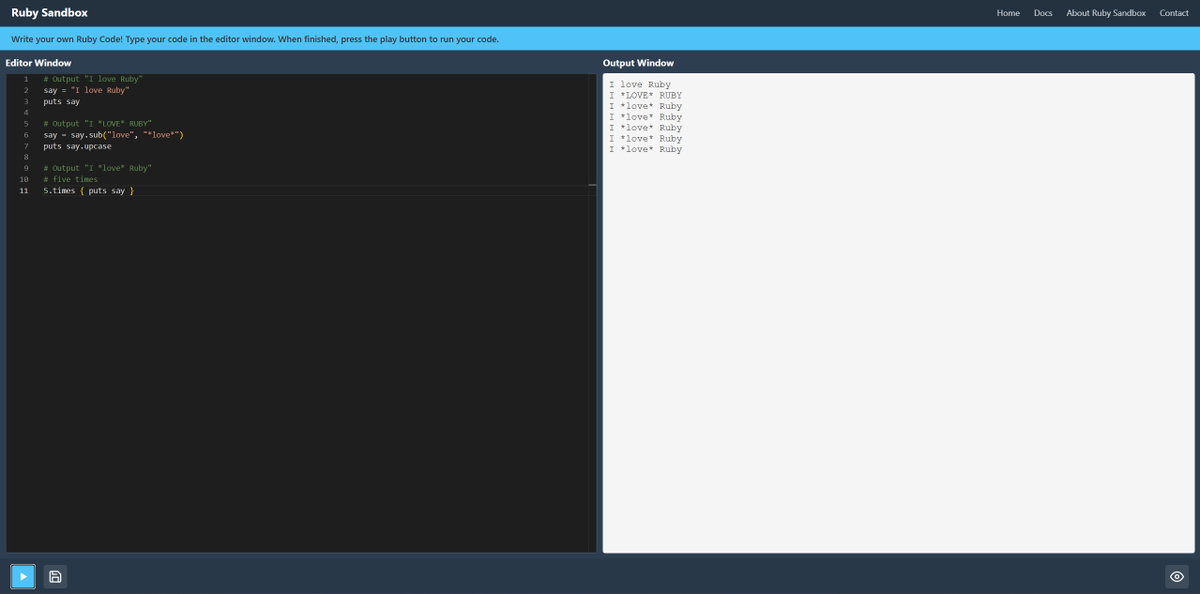Screen dimensions: 1200x594
Task: Click the Output Window heading
Action: pos(638,63)
